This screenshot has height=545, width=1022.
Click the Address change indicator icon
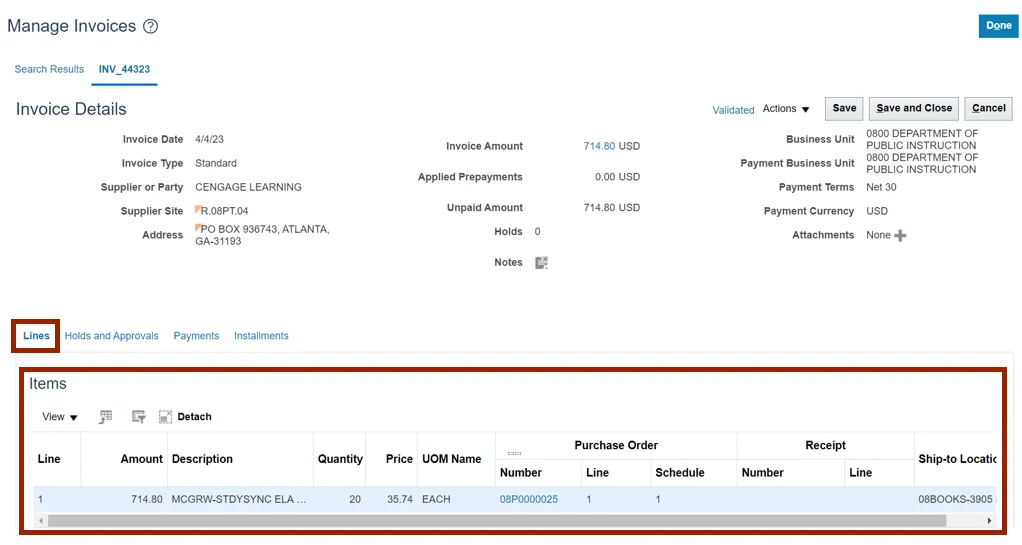click(197, 228)
